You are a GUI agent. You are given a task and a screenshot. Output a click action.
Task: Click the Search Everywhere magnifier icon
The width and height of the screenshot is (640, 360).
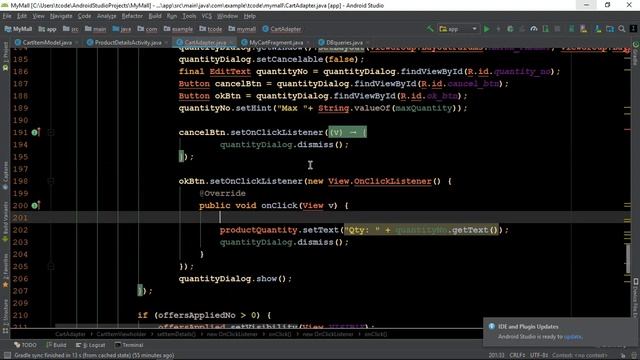[622, 29]
